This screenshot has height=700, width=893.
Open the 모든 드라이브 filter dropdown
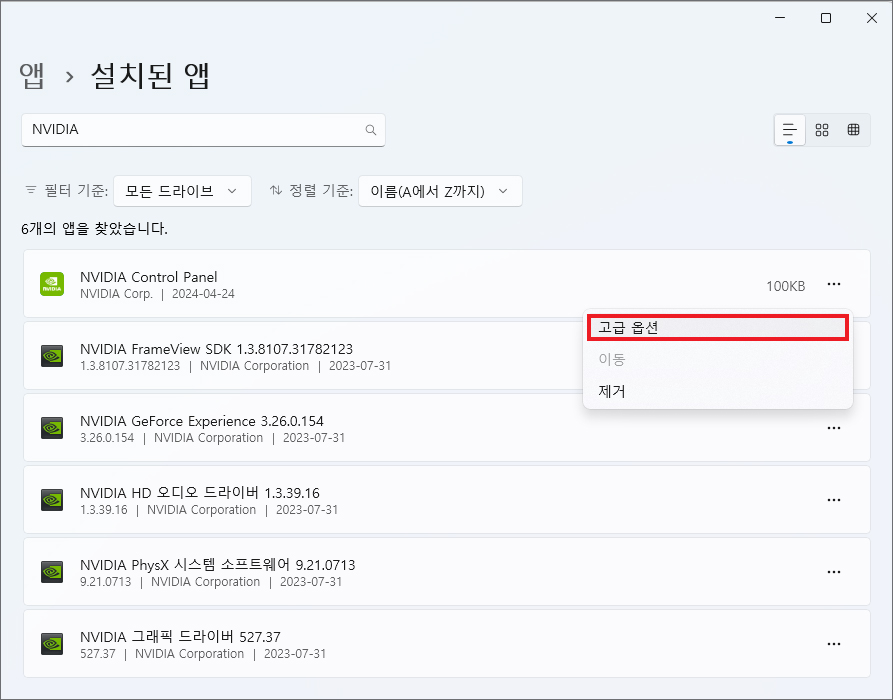point(182,191)
